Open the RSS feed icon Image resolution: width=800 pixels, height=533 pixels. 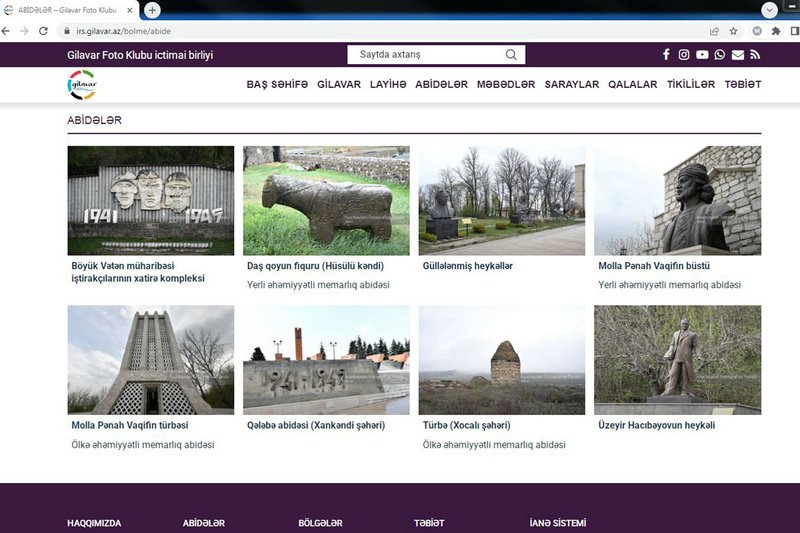tap(756, 55)
